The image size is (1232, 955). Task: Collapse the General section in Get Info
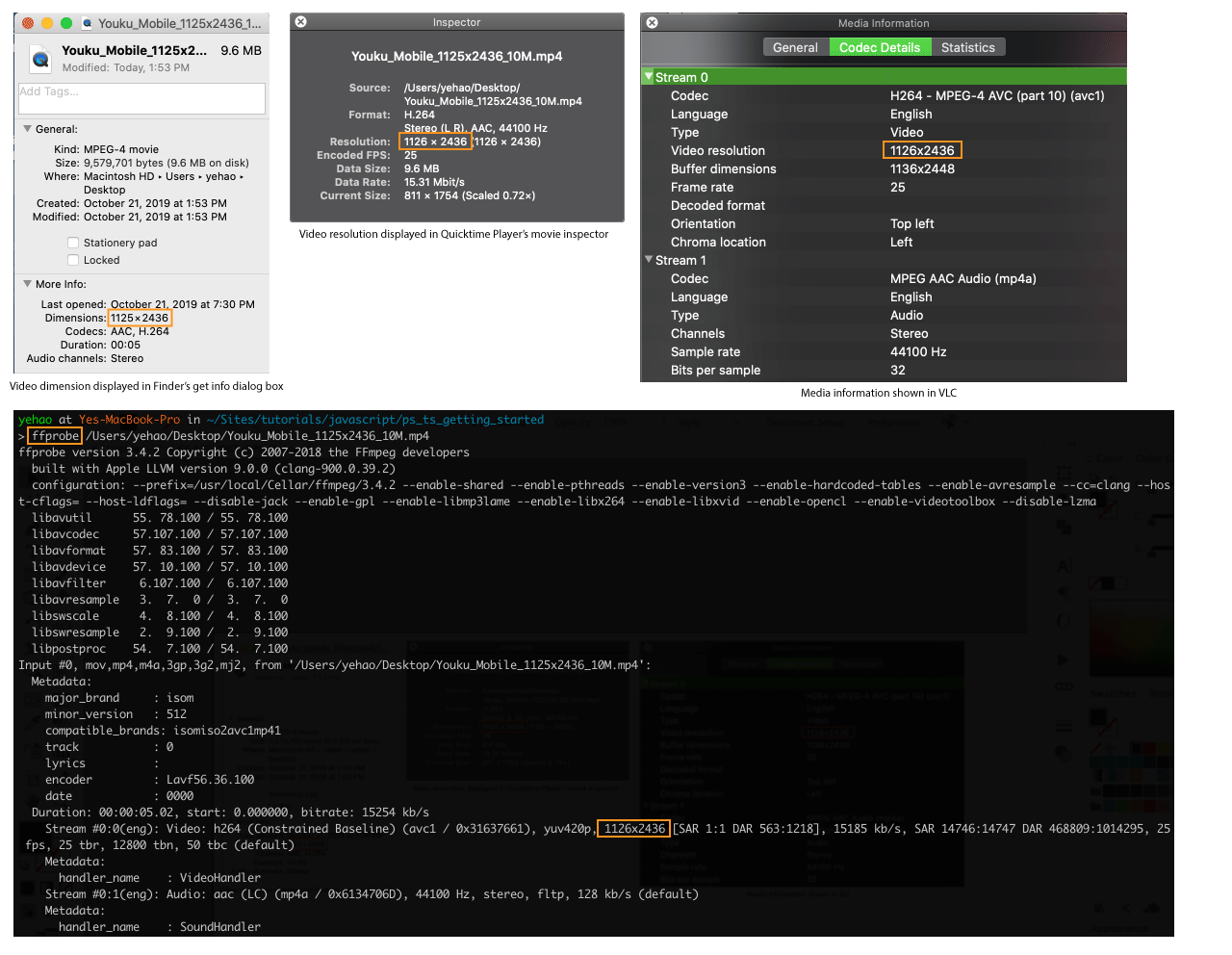pos(27,129)
